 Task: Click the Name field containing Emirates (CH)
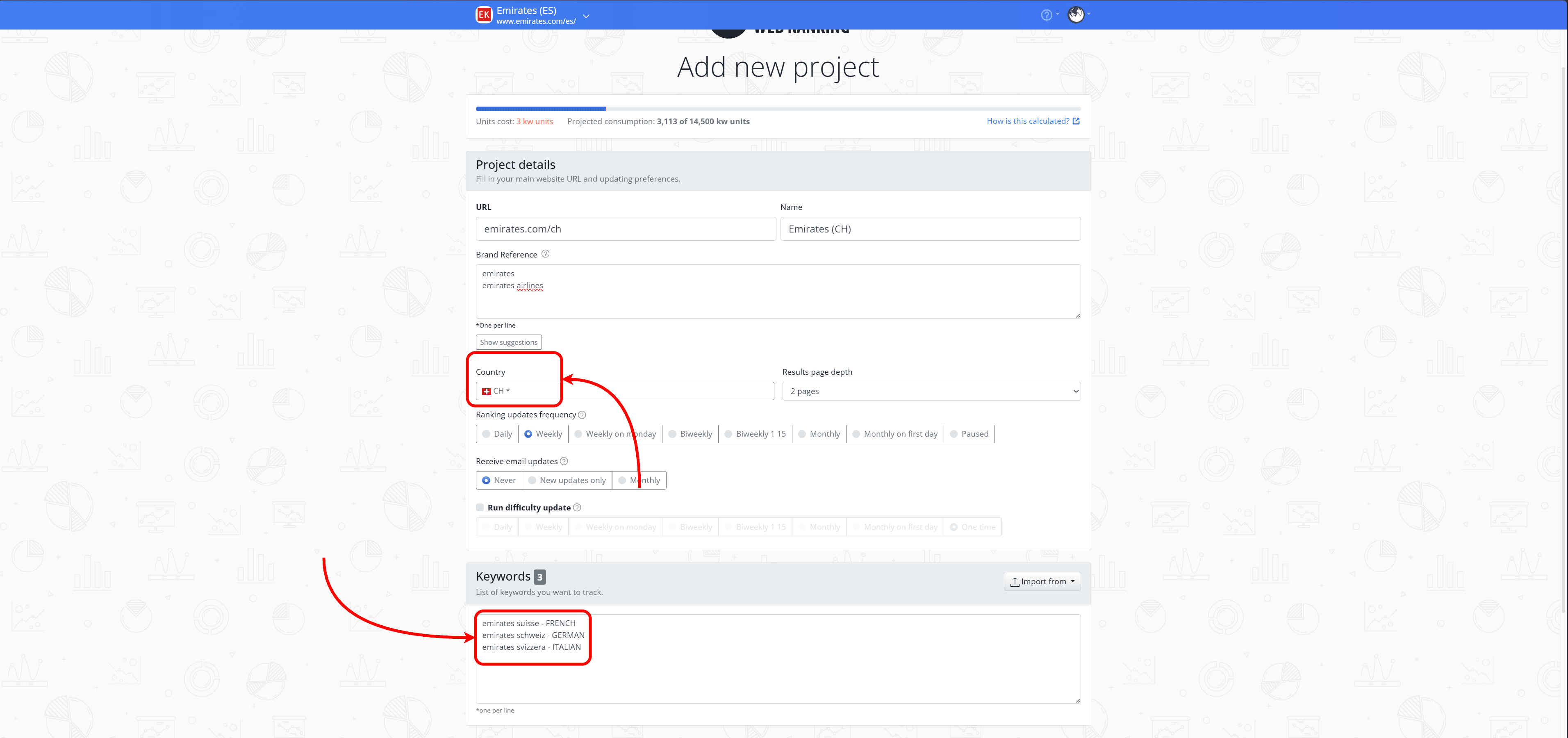tap(930, 229)
